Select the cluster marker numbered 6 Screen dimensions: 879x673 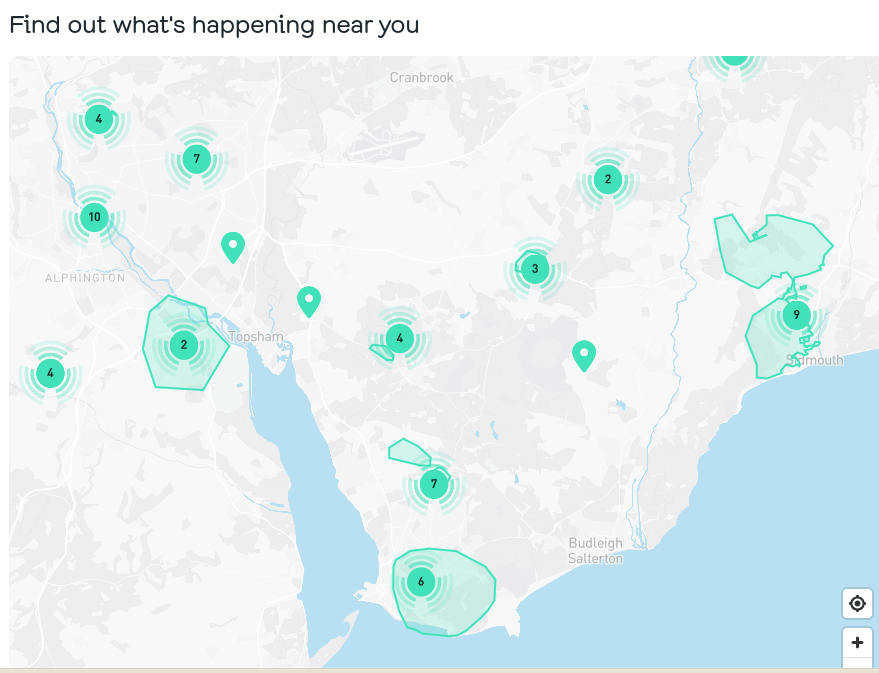tap(421, 581)
